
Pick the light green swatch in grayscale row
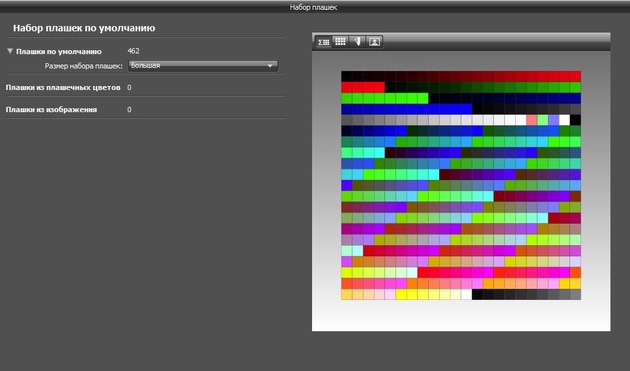click(x=543, y=120)
